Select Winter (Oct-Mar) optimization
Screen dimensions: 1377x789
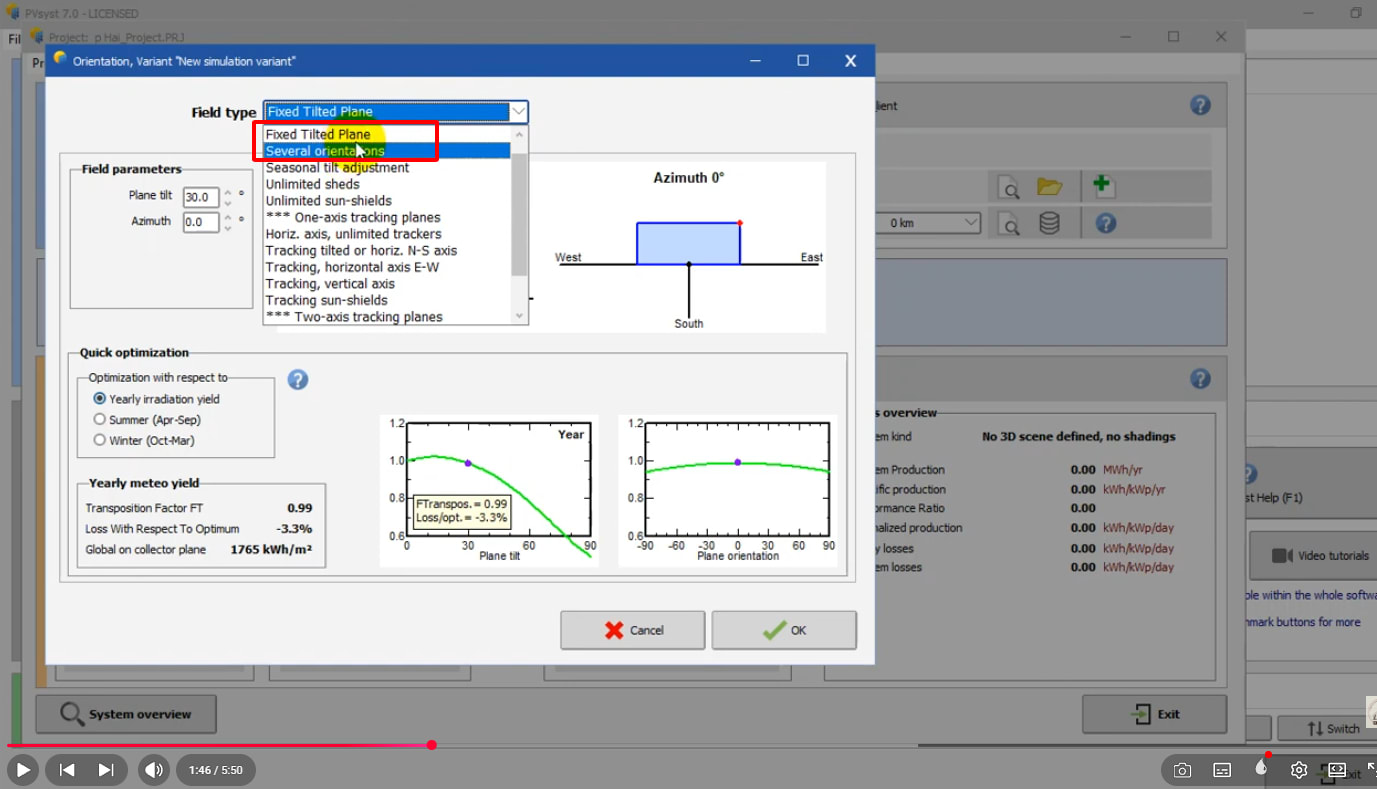click(x=100, y=440)
